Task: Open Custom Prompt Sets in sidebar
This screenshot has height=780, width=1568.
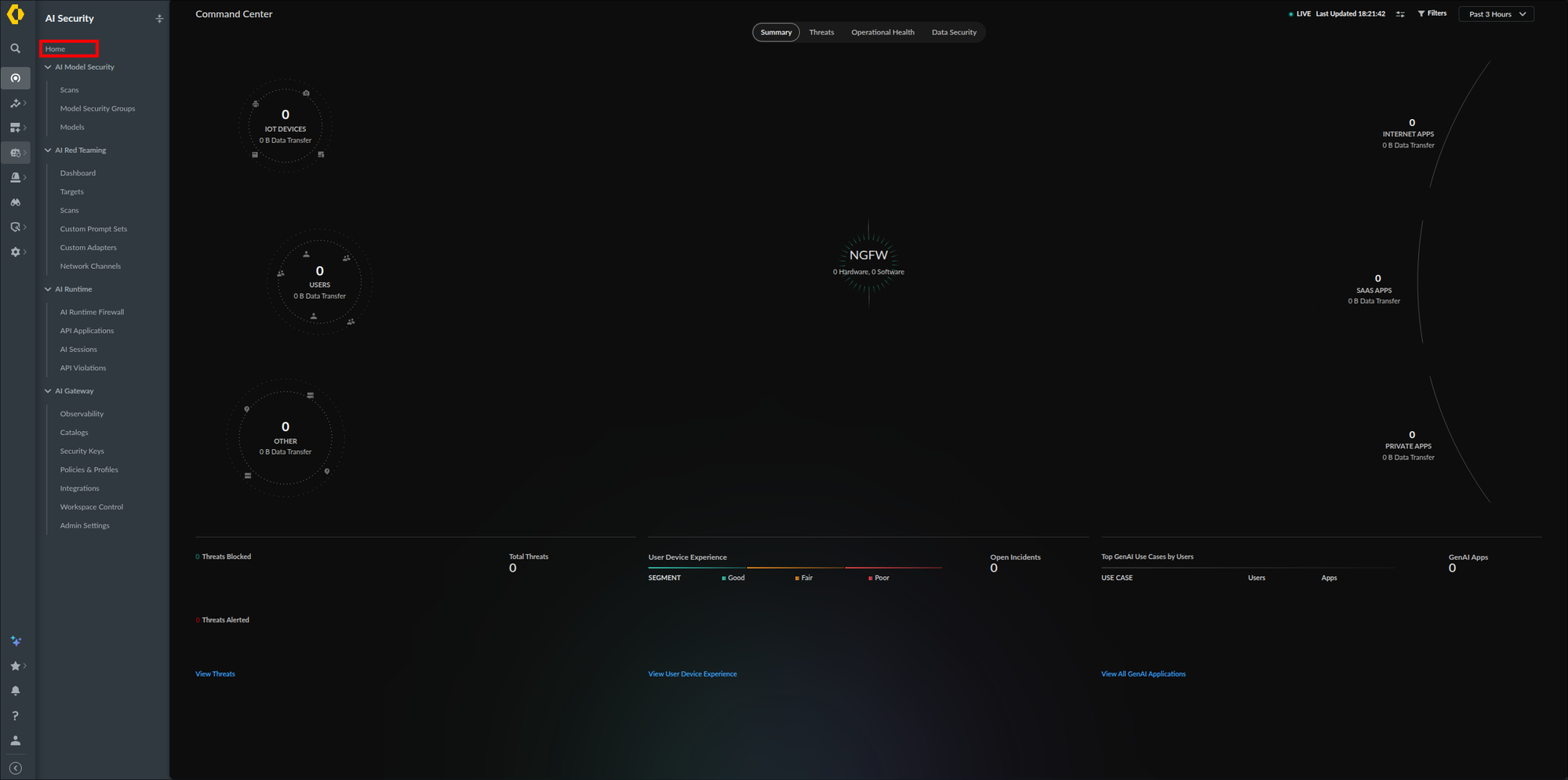Action: (x=93, y=229)
